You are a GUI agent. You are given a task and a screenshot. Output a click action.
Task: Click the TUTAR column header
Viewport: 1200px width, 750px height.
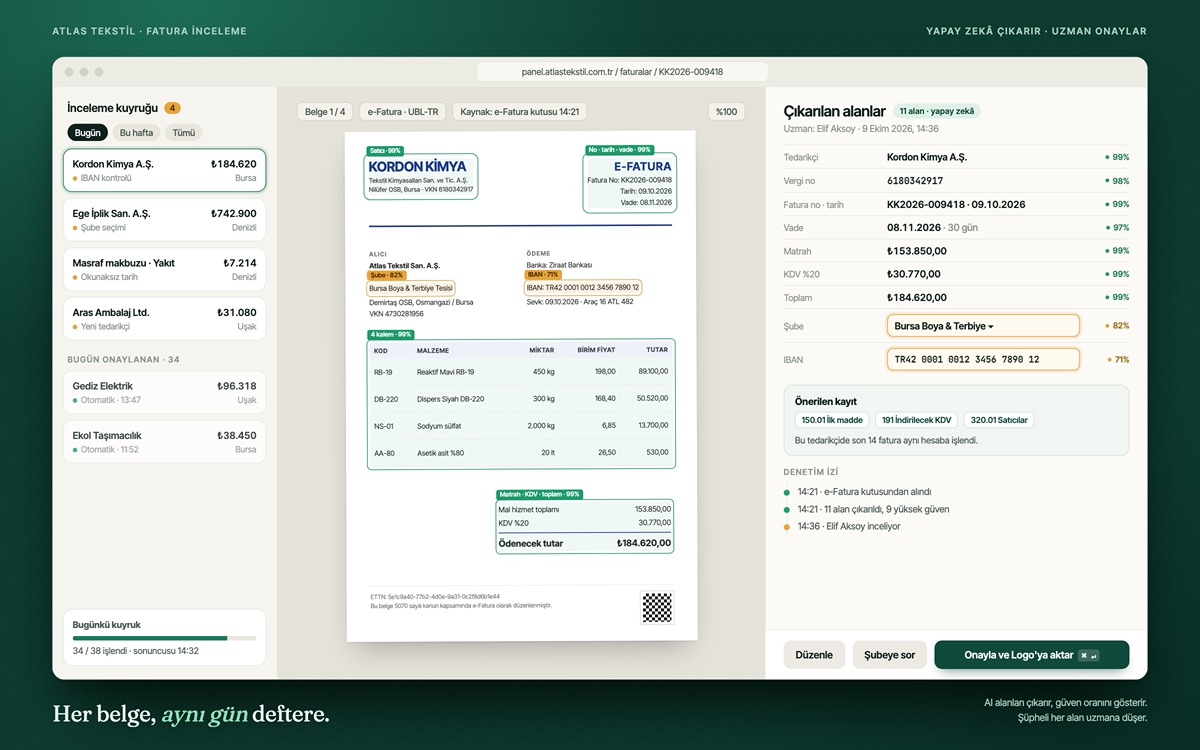tap(657, 350)
